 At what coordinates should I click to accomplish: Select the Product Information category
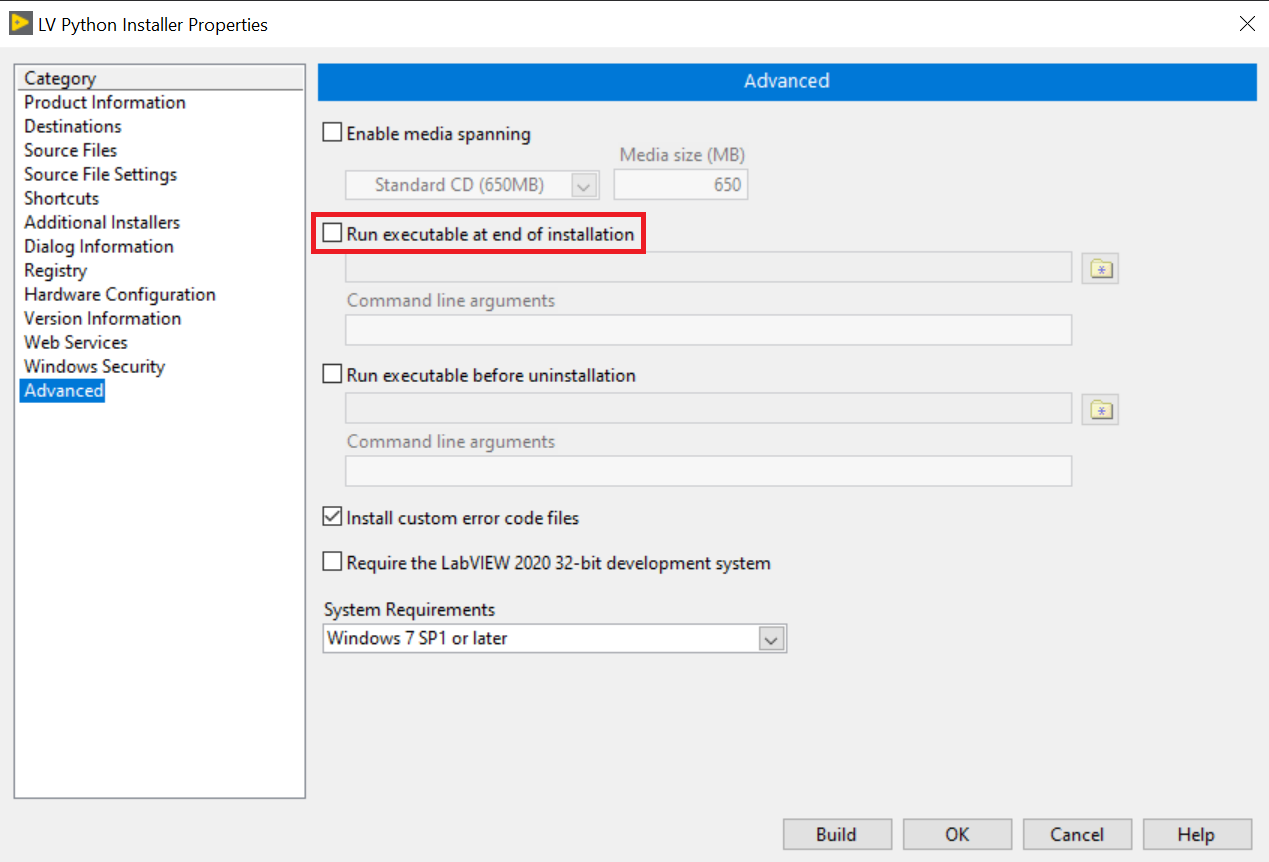105,102
